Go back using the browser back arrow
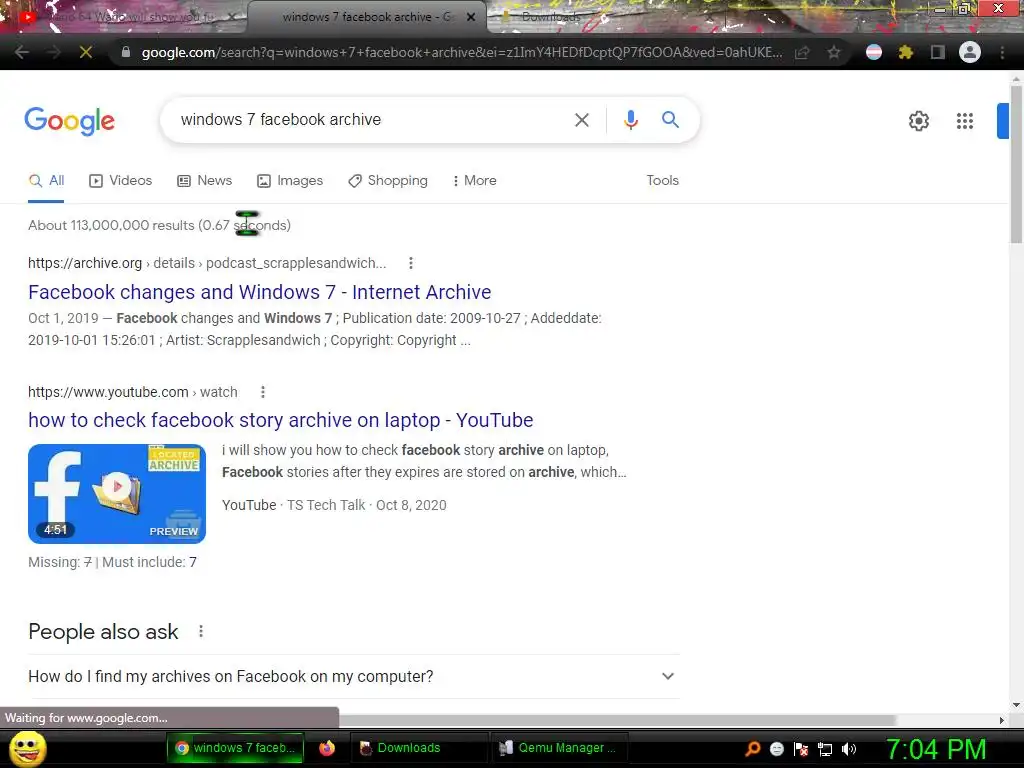Image resolution: width=1024 pixels, height=768 pixels. tap(21, 52)
